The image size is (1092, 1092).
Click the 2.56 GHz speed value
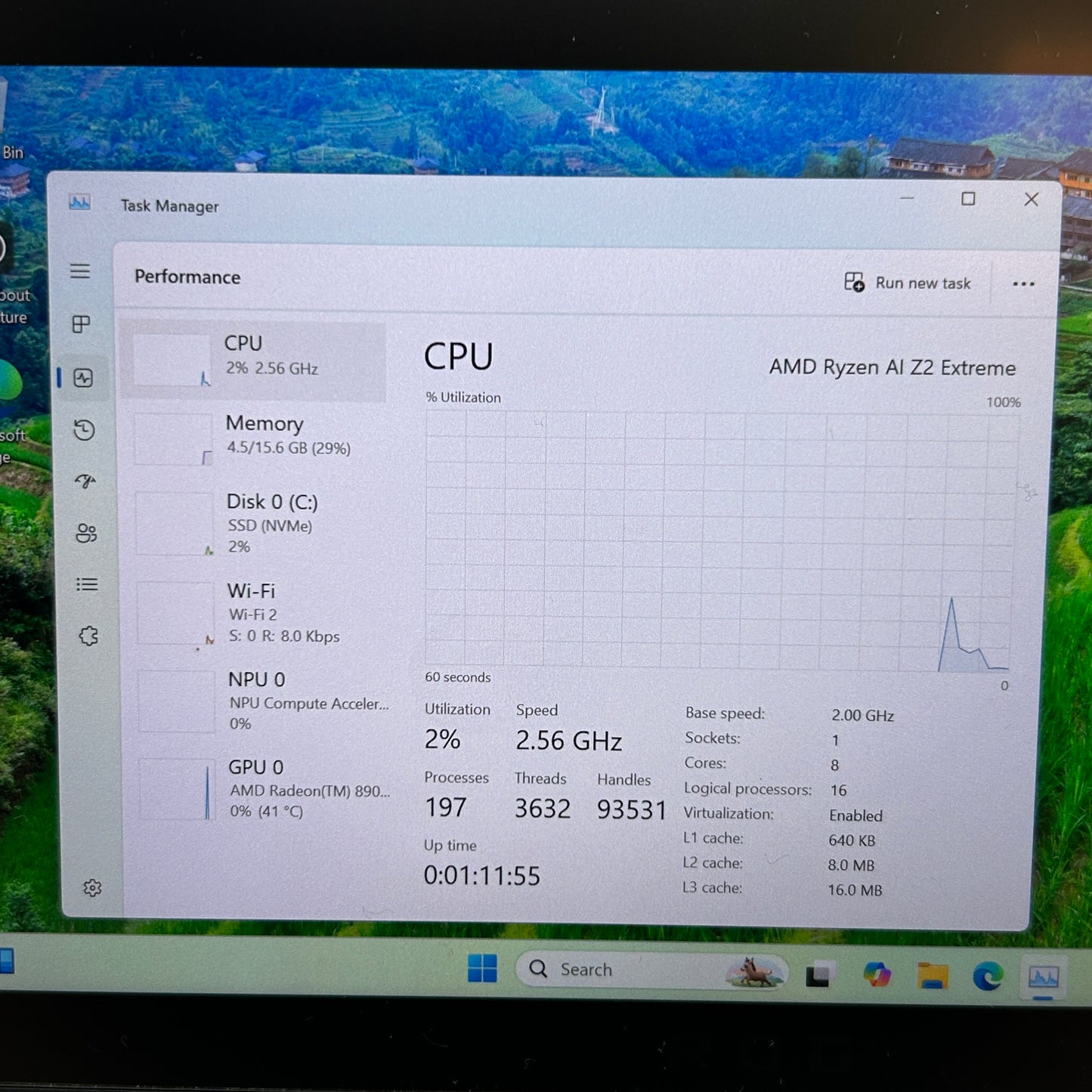pyautogui.click(x=568, y=741)
